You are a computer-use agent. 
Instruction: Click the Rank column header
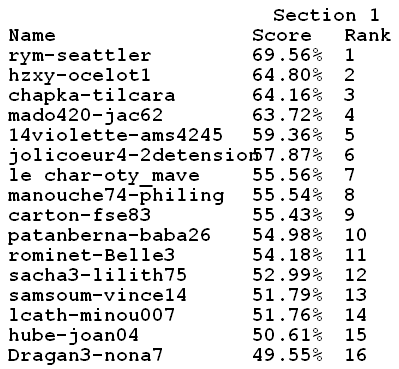367,35
